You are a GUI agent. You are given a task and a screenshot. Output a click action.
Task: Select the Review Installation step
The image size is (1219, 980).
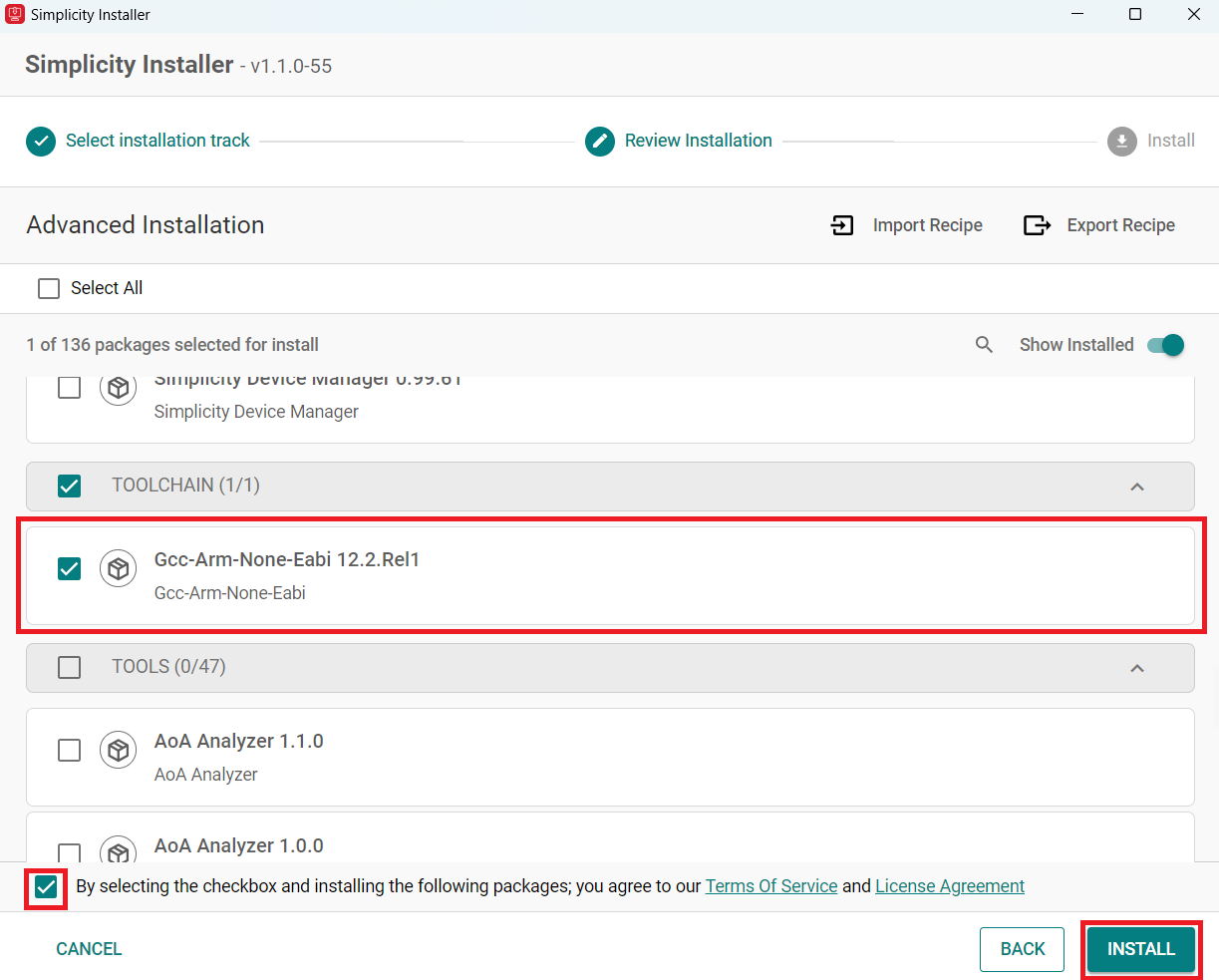[698, 141]
